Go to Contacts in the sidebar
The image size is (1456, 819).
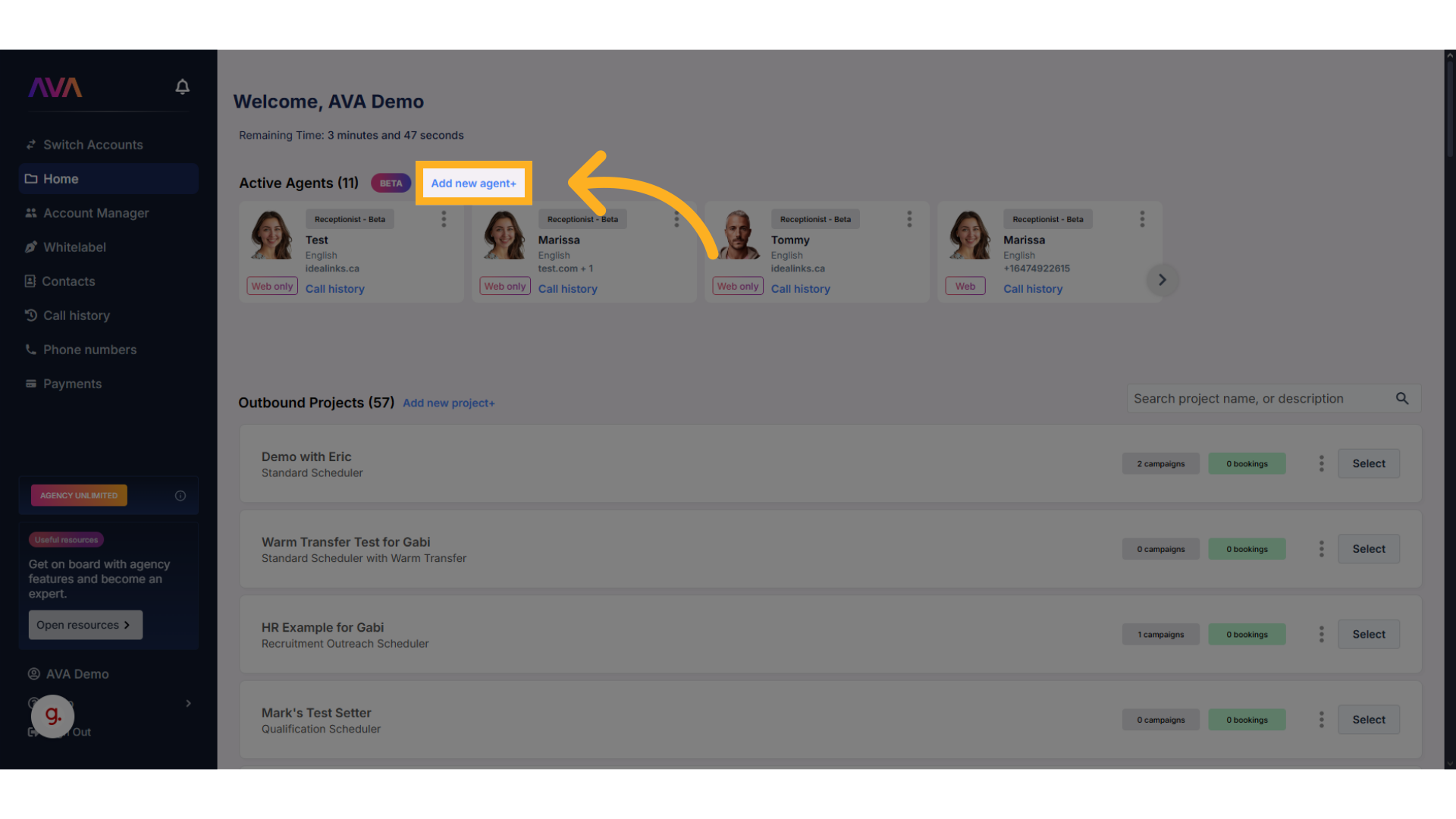tap(68, 281)
